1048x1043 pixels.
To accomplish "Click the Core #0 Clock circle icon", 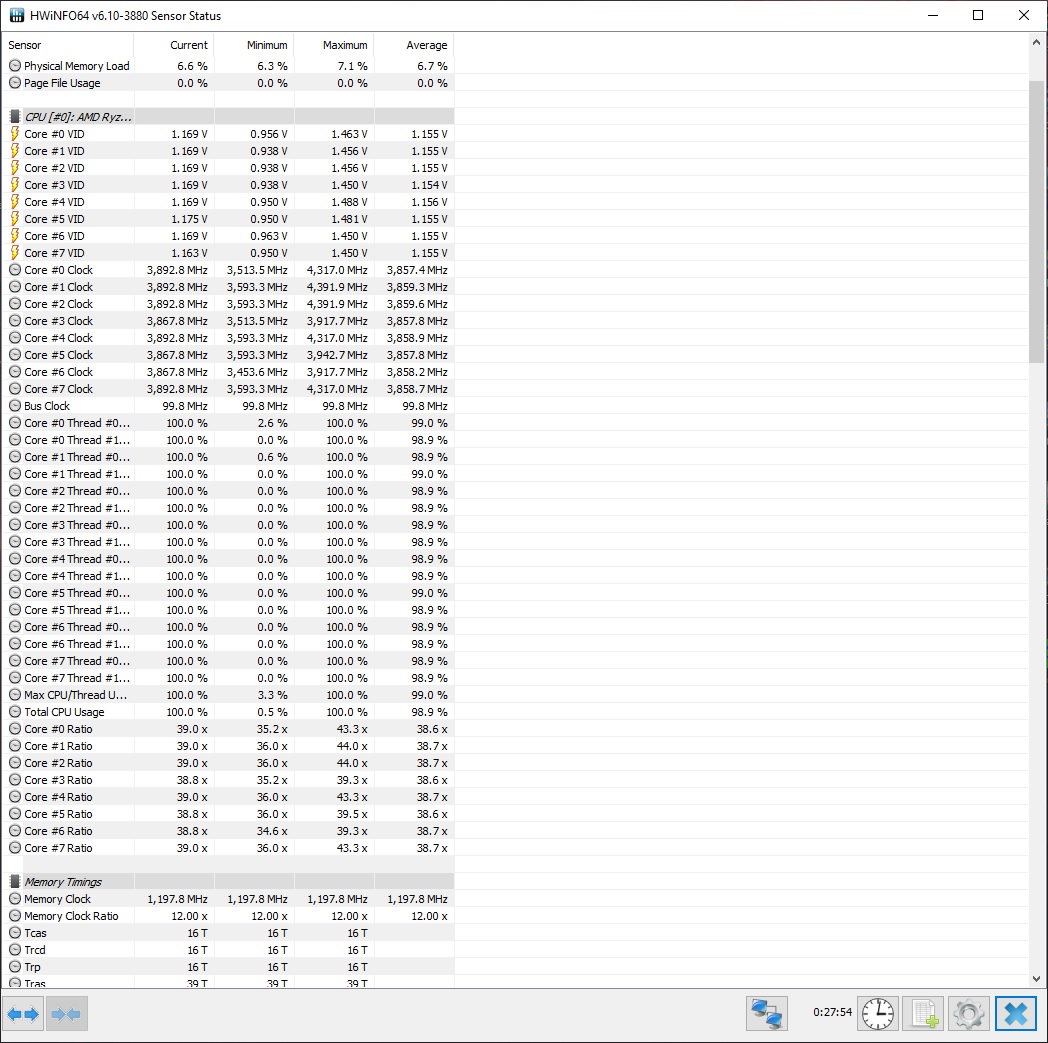I will tap(15, 270).
